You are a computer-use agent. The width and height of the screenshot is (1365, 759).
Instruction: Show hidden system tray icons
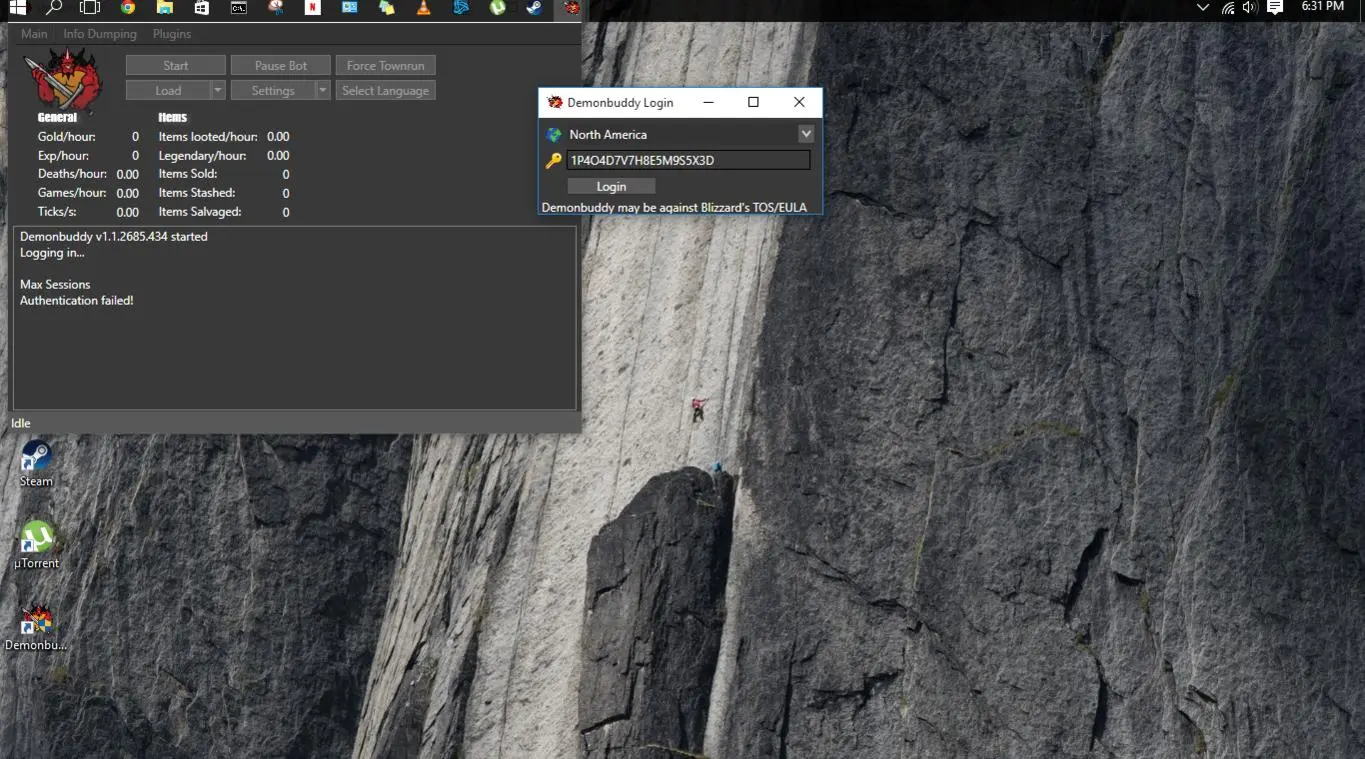point(1203,7)
